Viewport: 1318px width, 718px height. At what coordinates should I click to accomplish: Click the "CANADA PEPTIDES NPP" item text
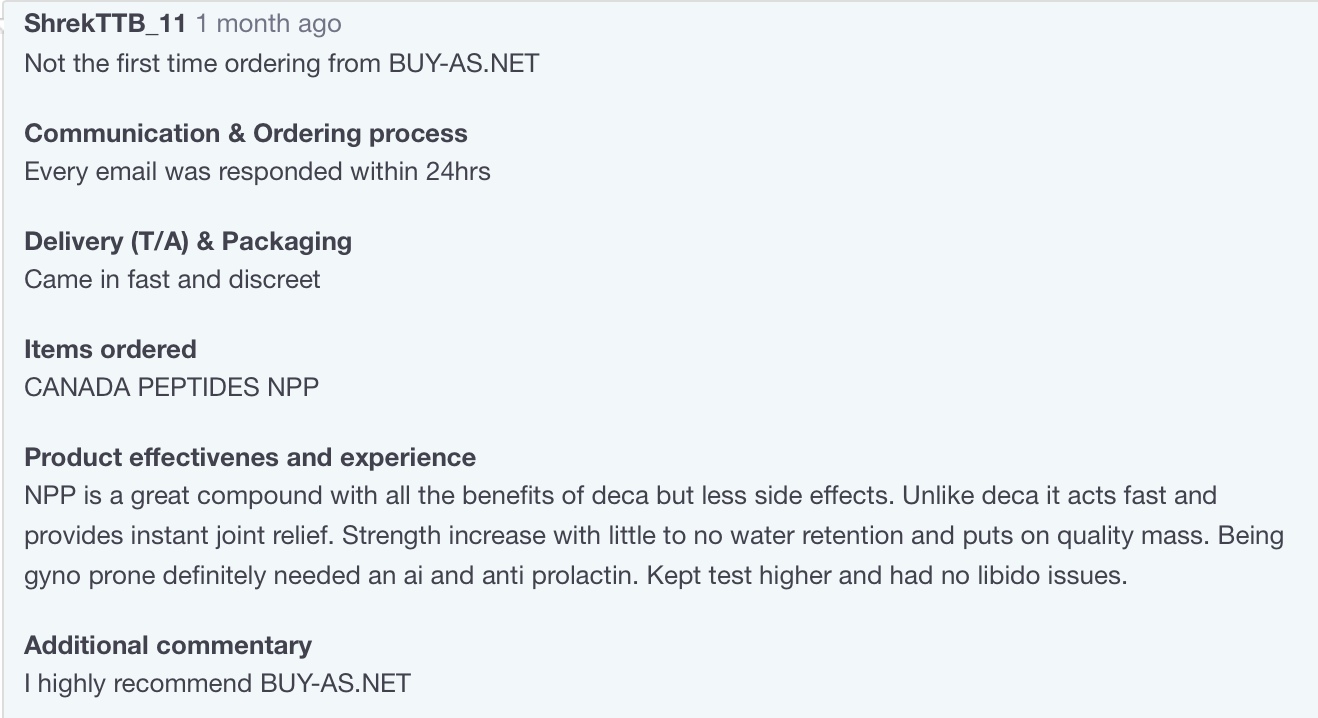171,388
